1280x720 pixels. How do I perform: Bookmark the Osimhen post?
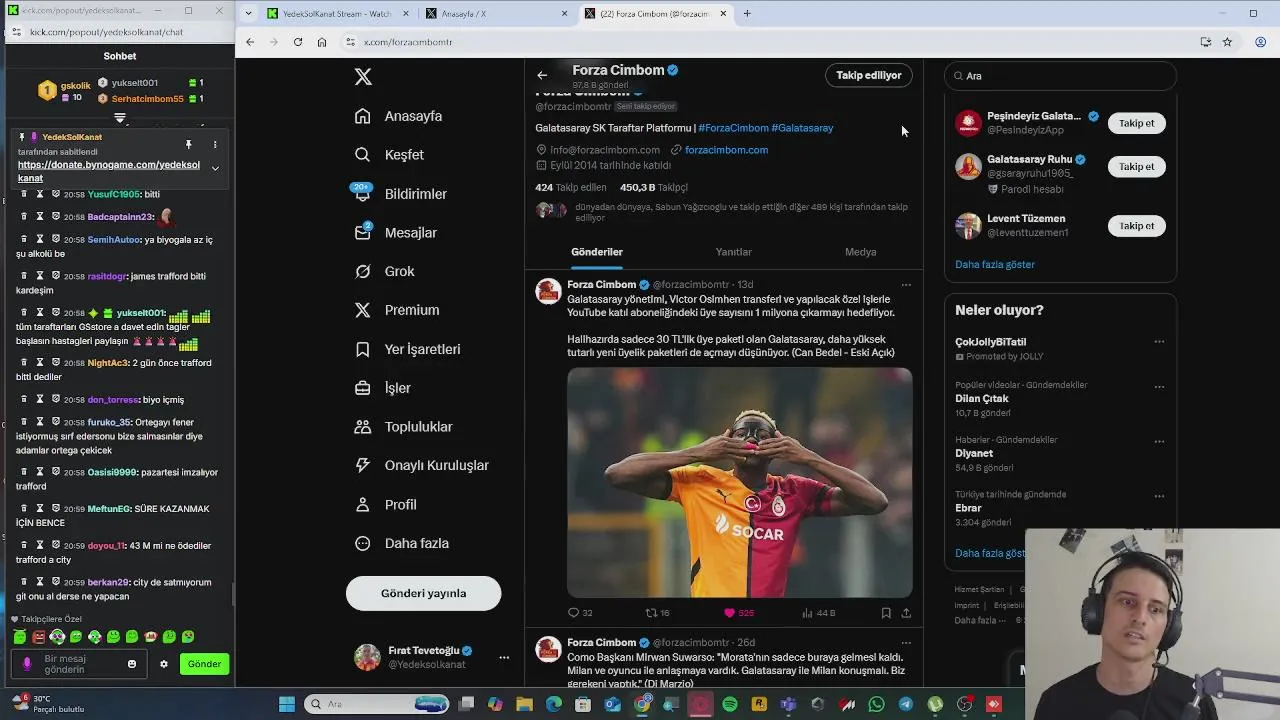coord(886,613)
